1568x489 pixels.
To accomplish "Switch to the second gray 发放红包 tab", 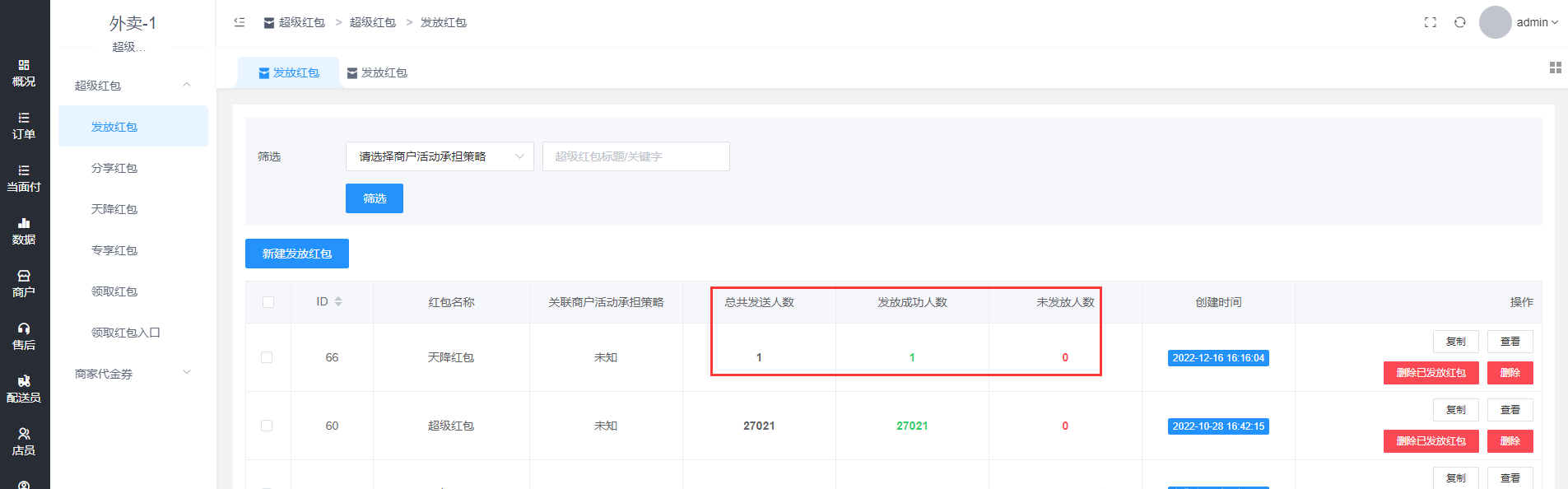I will pos(377,72).
